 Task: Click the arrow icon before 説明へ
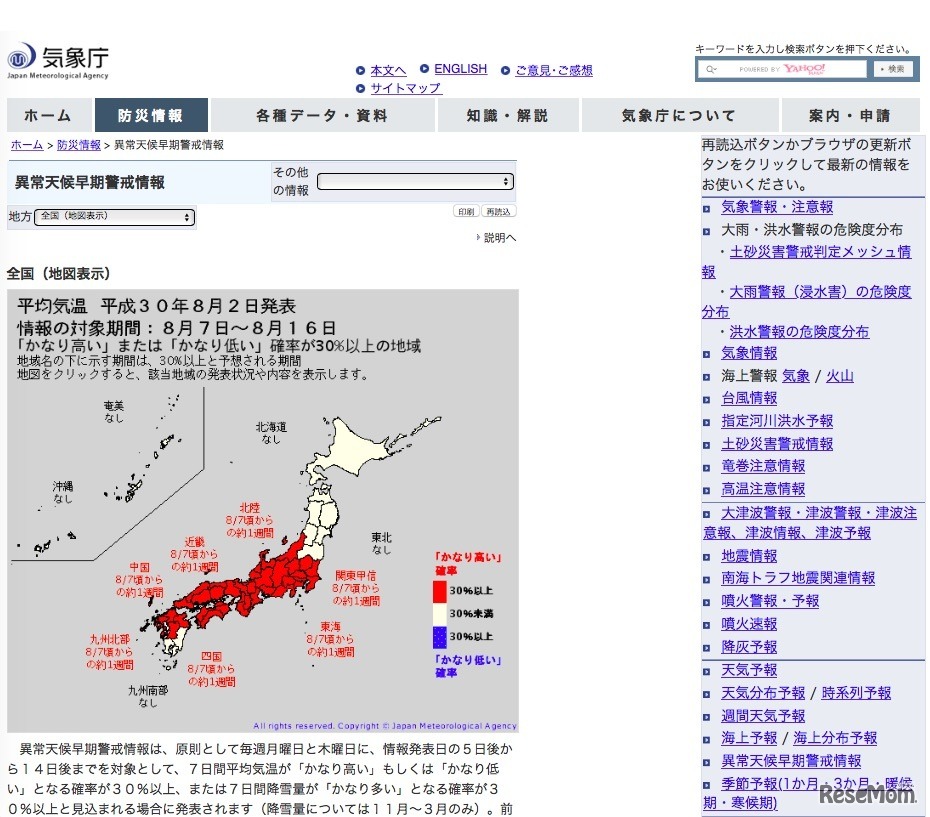coord(478,237)
